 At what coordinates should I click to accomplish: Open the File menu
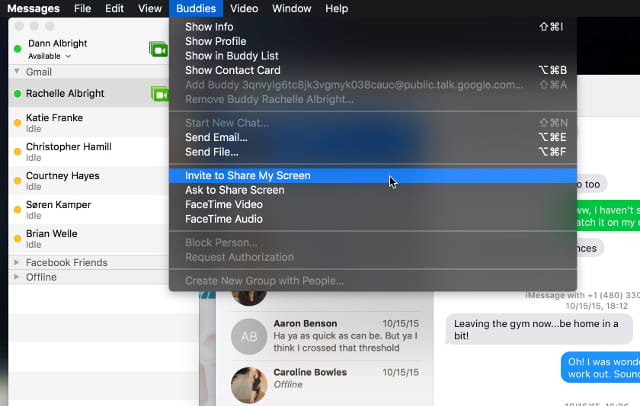[82, 8]
